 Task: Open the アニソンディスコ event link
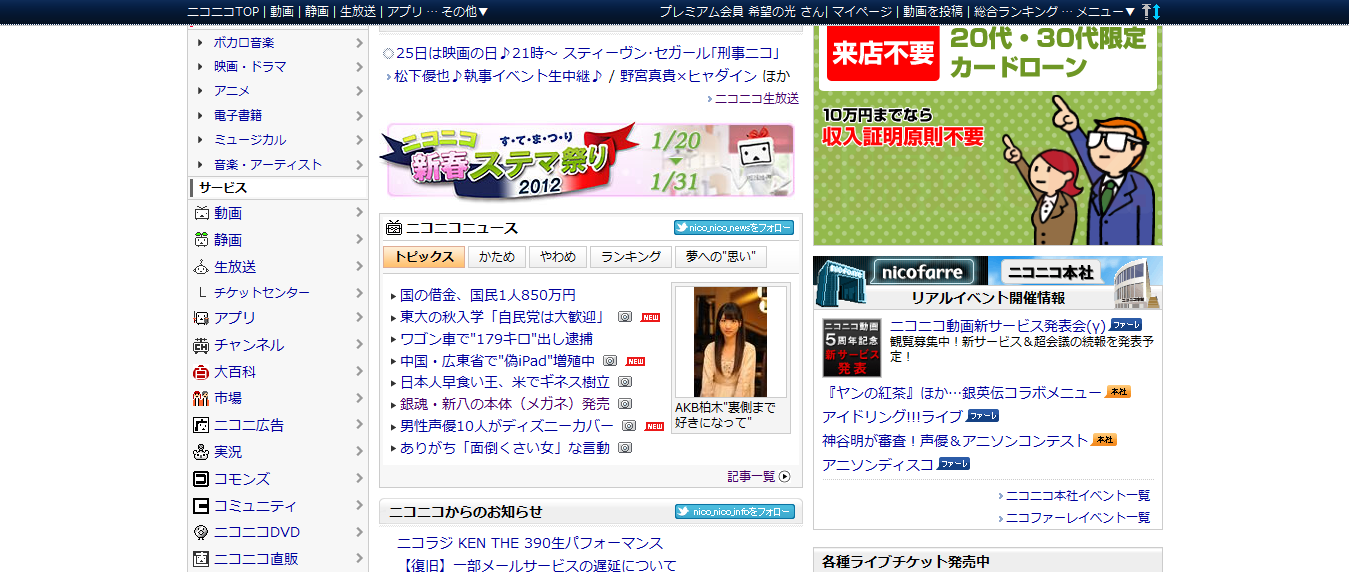click(878, 465)
